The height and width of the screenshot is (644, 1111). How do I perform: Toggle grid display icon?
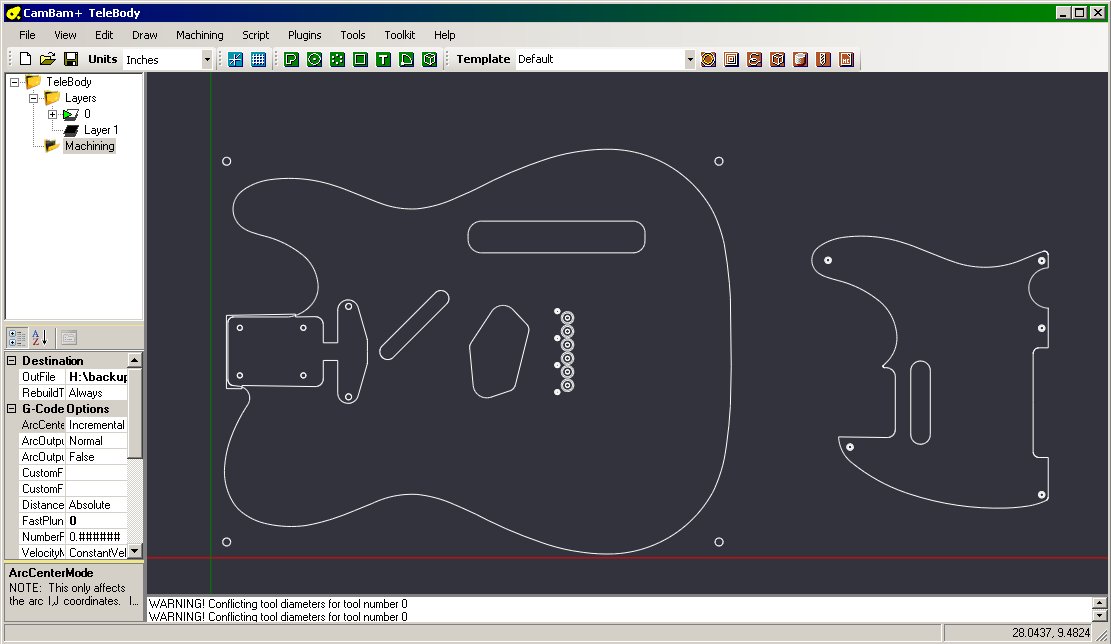(x=258, y=59)
